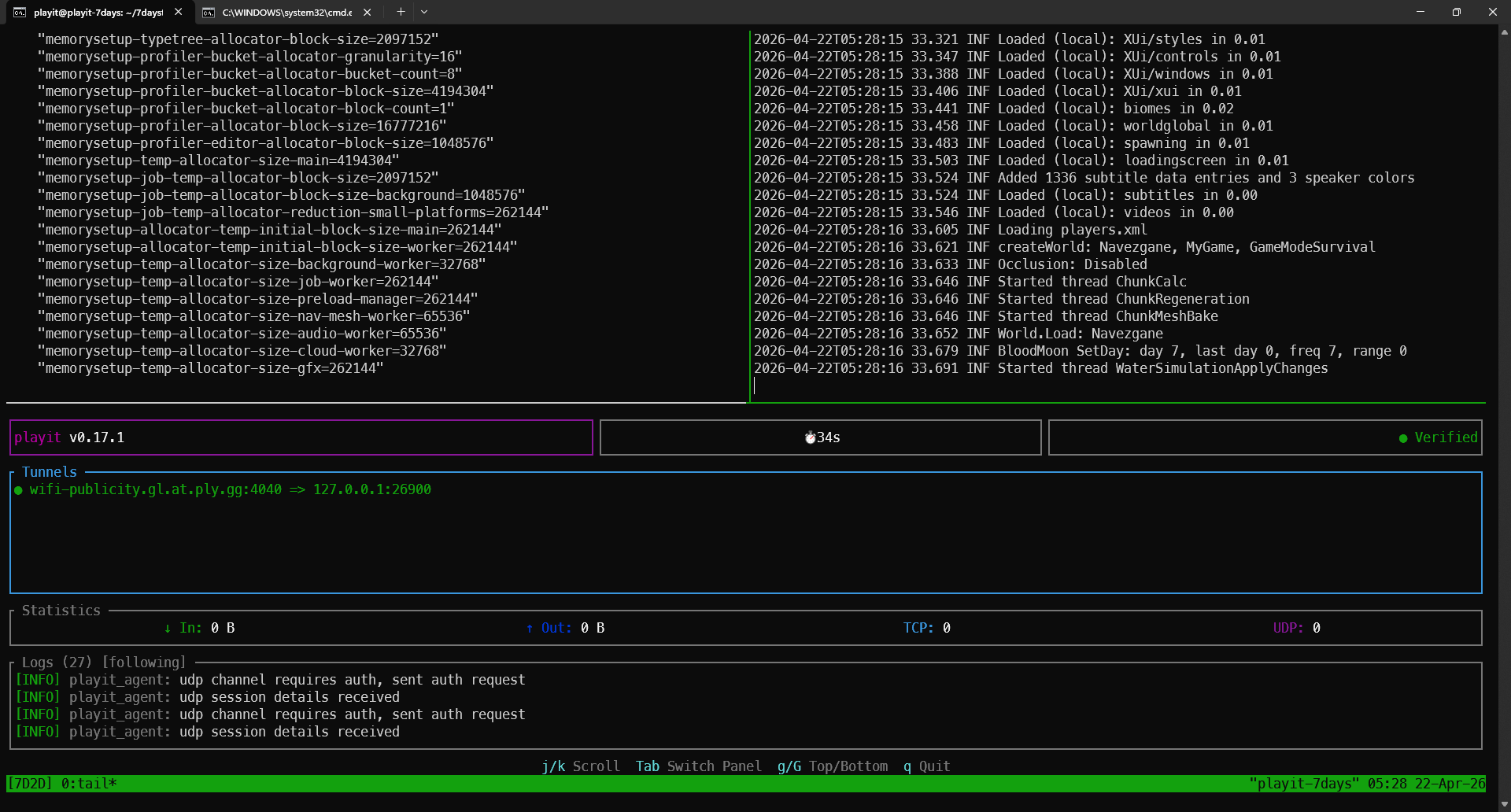Click the Logs (27) [following] panel title
The width and height of the screenshot is (1511, 812).
(104, 663)
